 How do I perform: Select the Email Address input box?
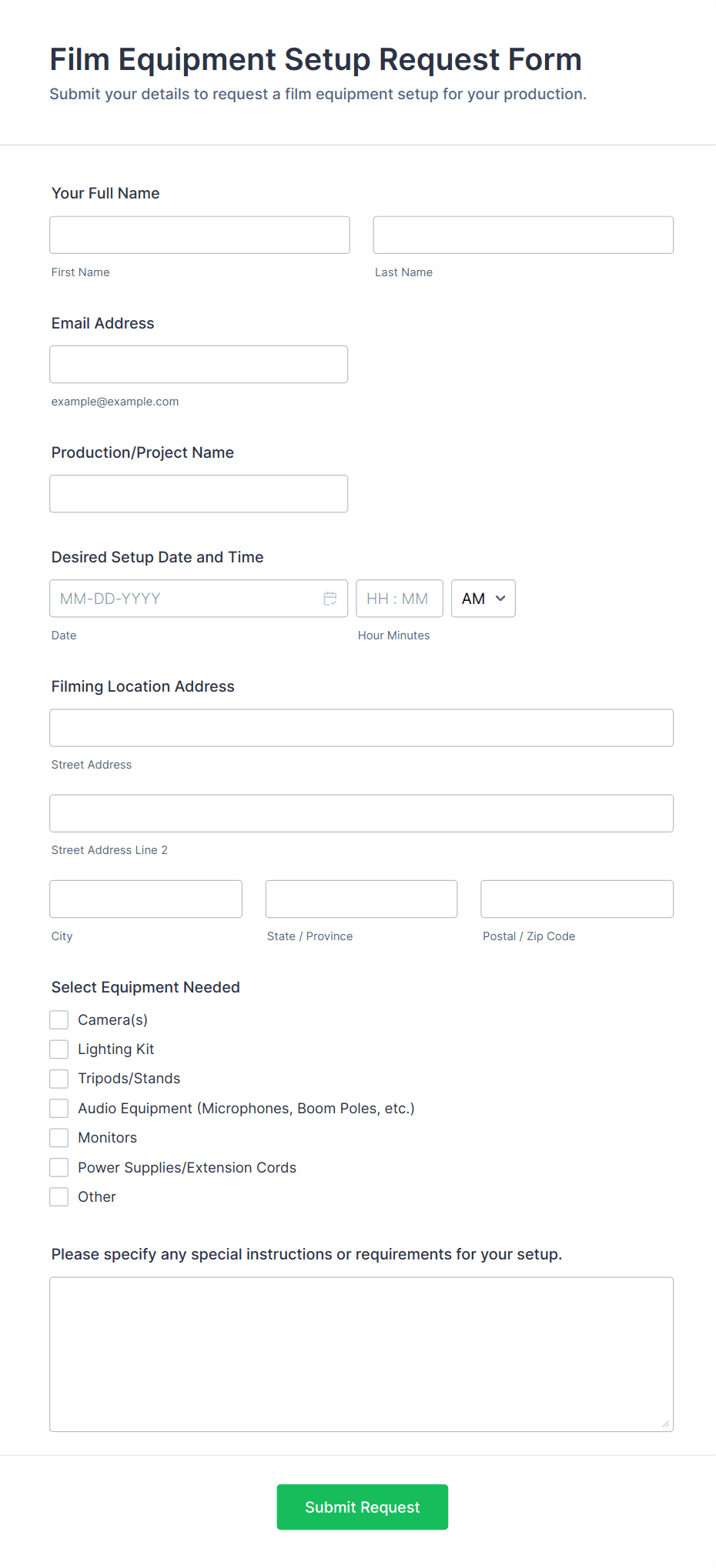(x=199, y=365)
